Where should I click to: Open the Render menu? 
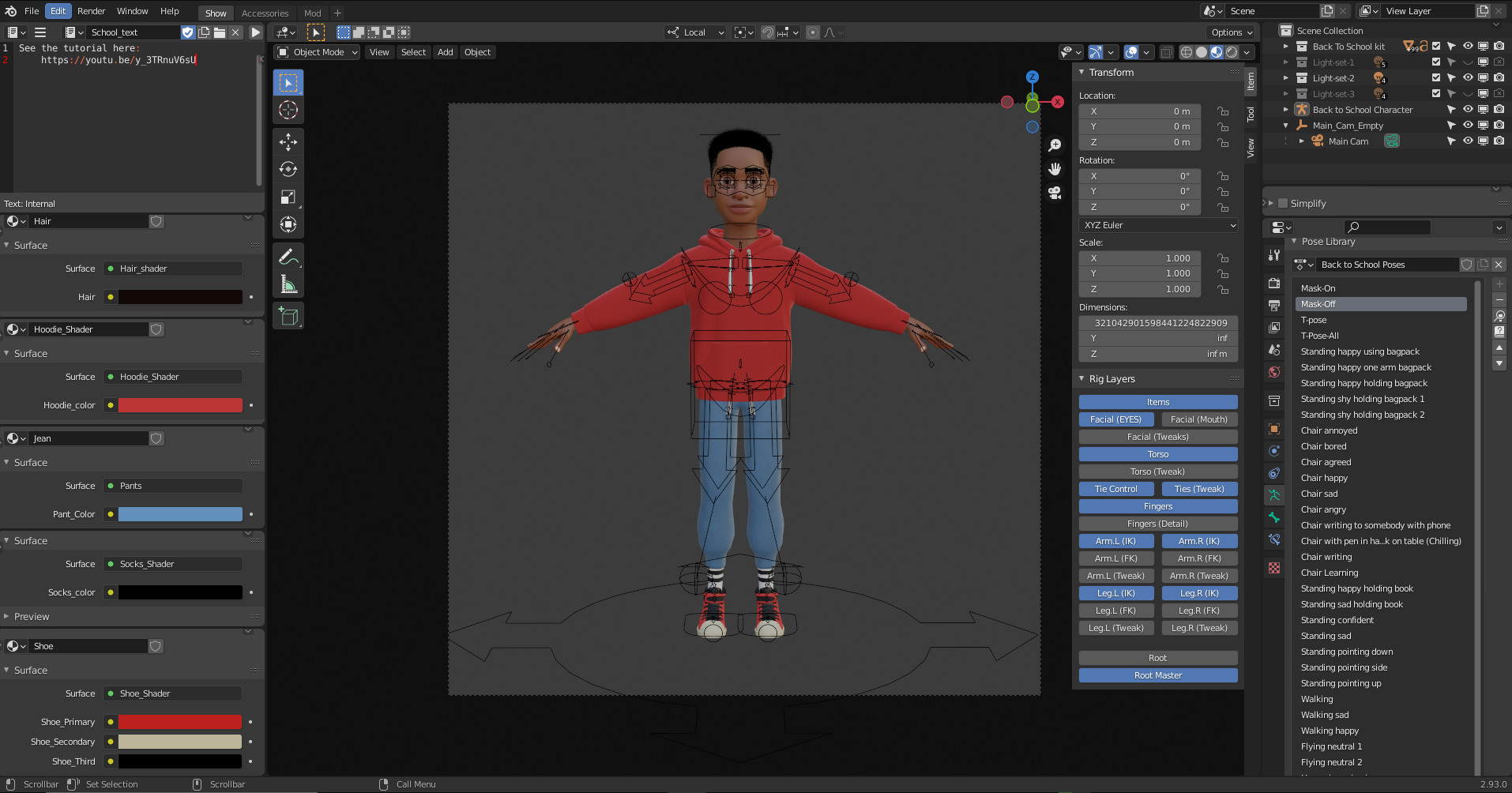pos(91,11)
